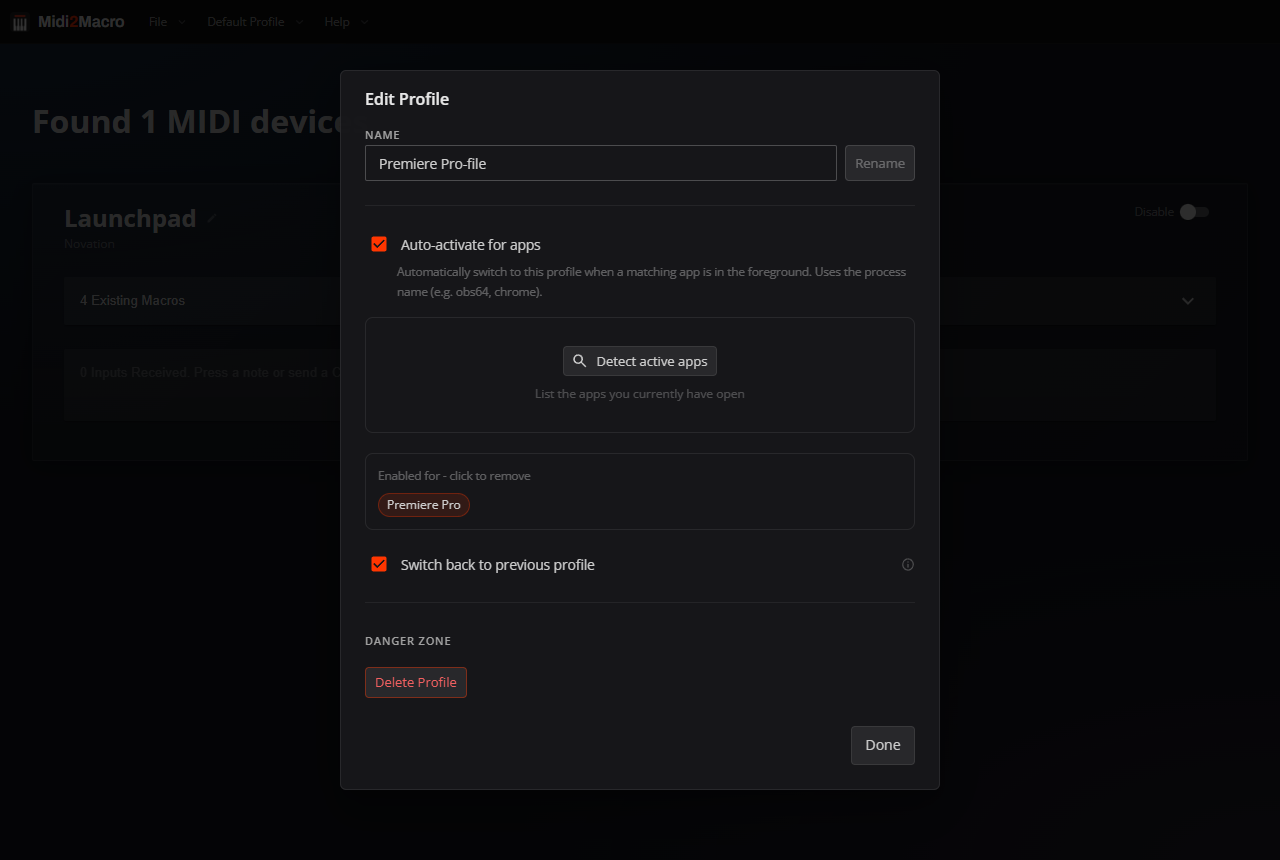Click Done to close Edit Profile
Image resolution: width=1280 pixels, height=860 pixels.
(883, 745)
